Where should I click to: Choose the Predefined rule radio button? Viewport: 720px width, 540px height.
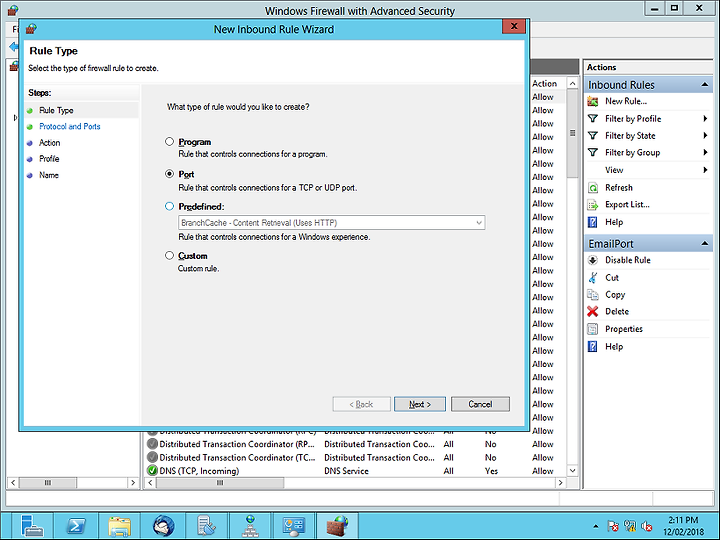point(169,206)
